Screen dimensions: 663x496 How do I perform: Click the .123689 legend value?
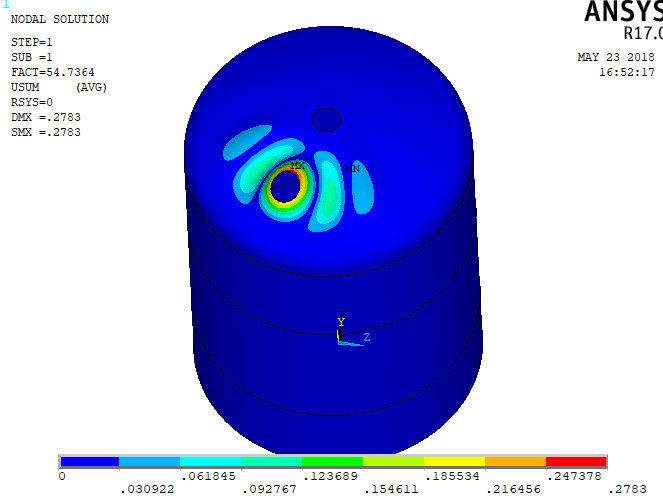[x=331, y=477]
